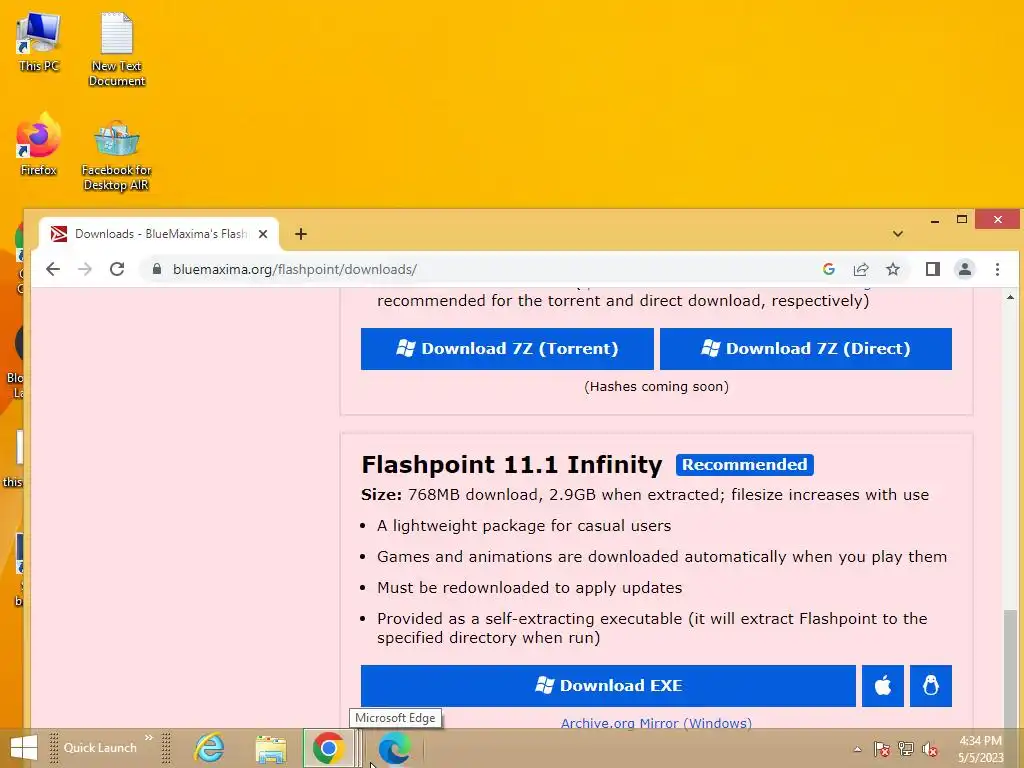This screenshot has width=1024, height=768.
Task: Show hidden tray icons arrow
Action: click(857, 749)
